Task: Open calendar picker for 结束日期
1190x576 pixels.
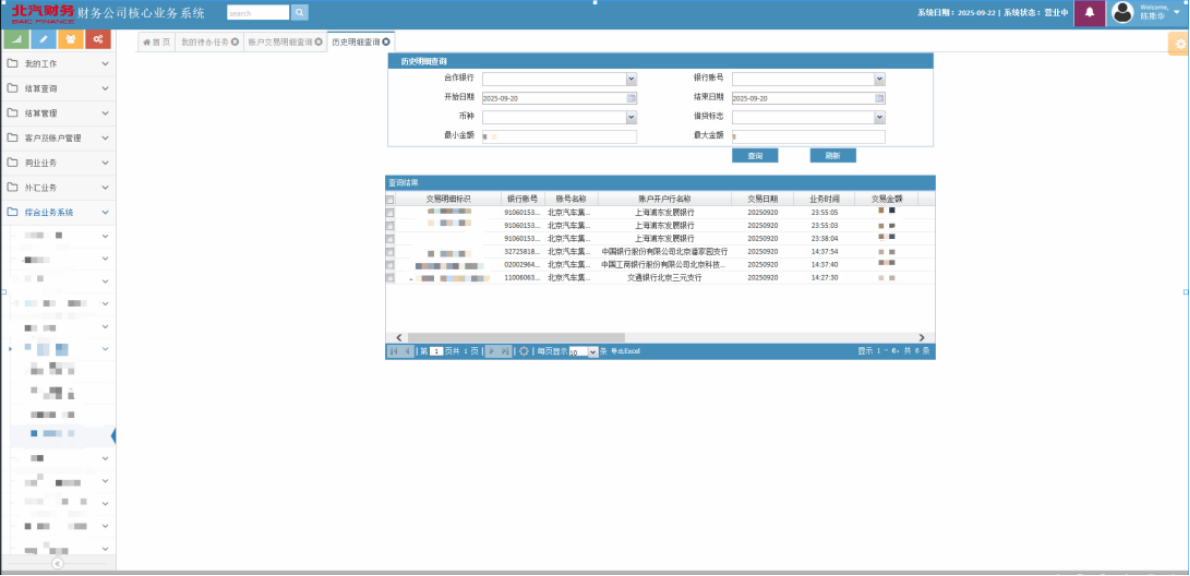Action: (880, 98)
